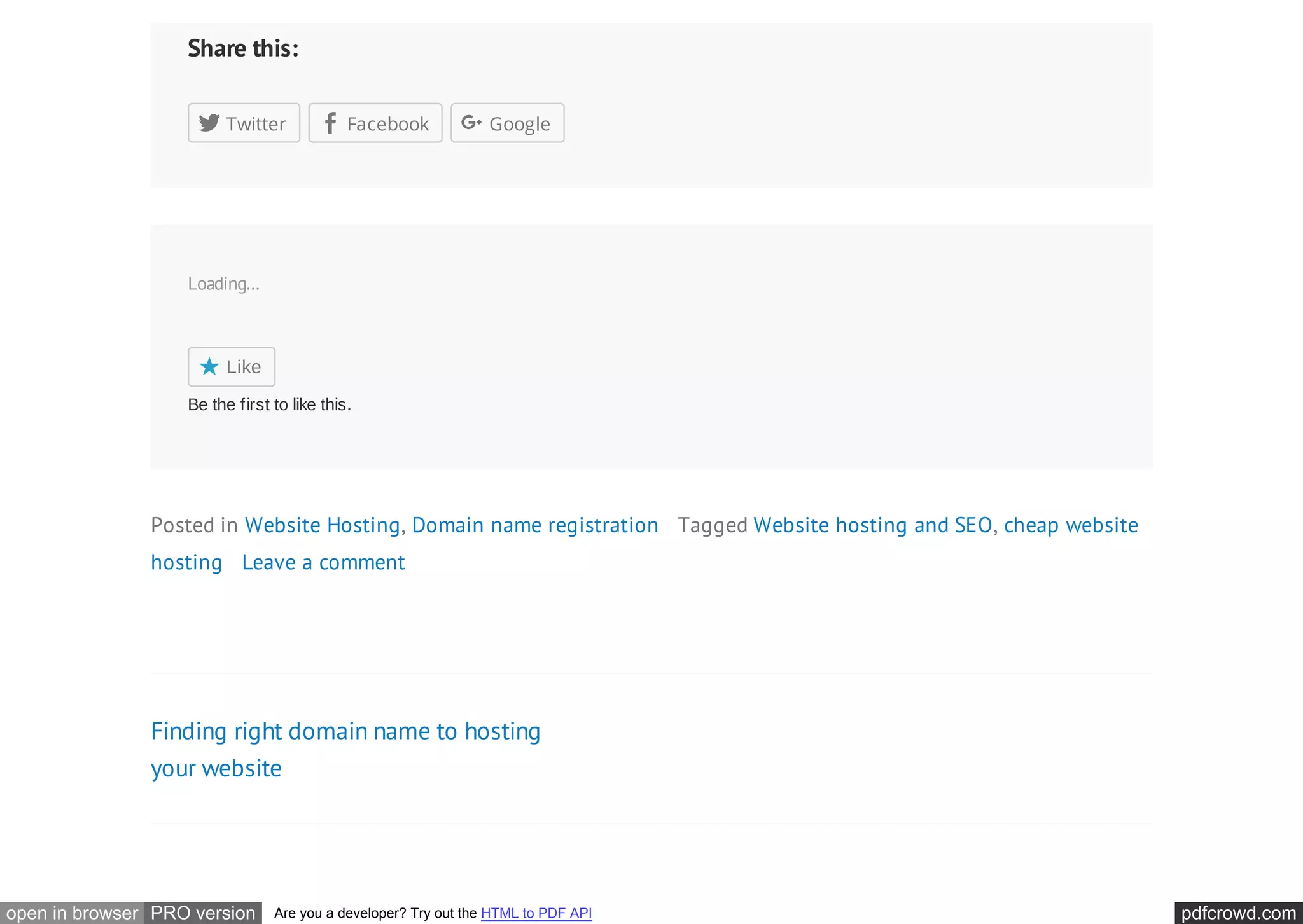
Task: Click the PRO version button
Action: [x=203, y=913]
